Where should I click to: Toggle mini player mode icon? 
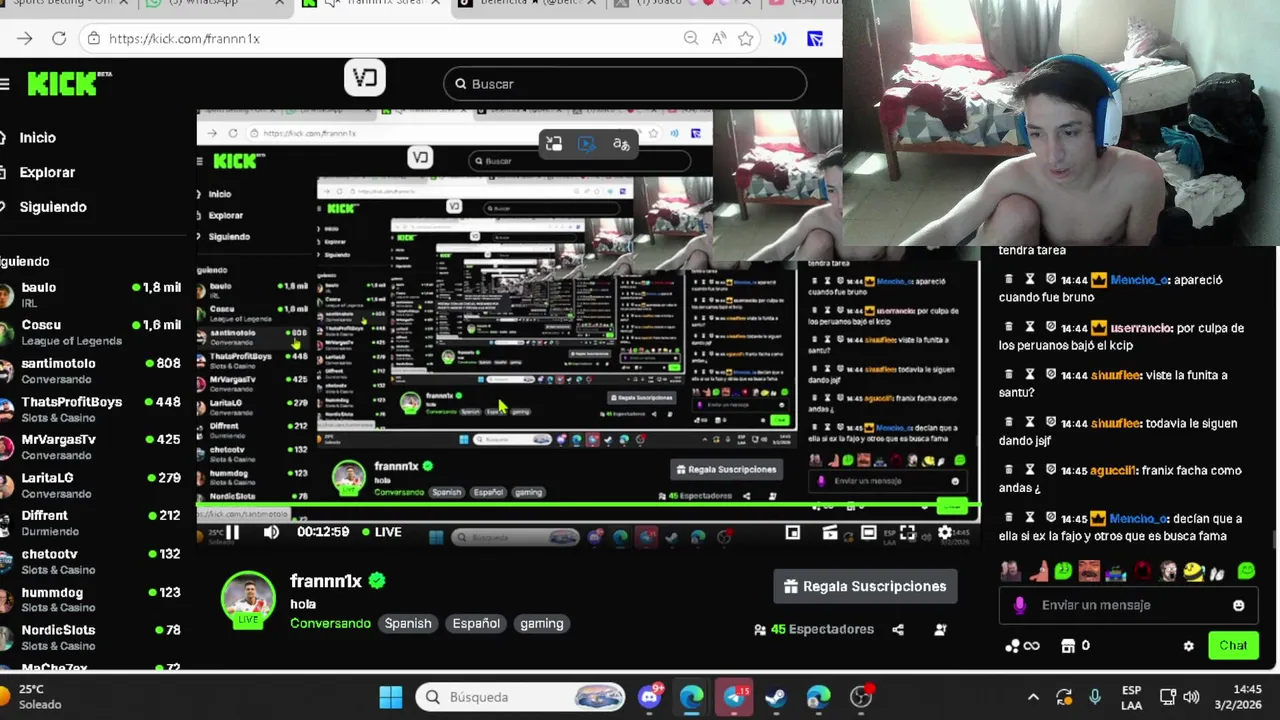793,533
